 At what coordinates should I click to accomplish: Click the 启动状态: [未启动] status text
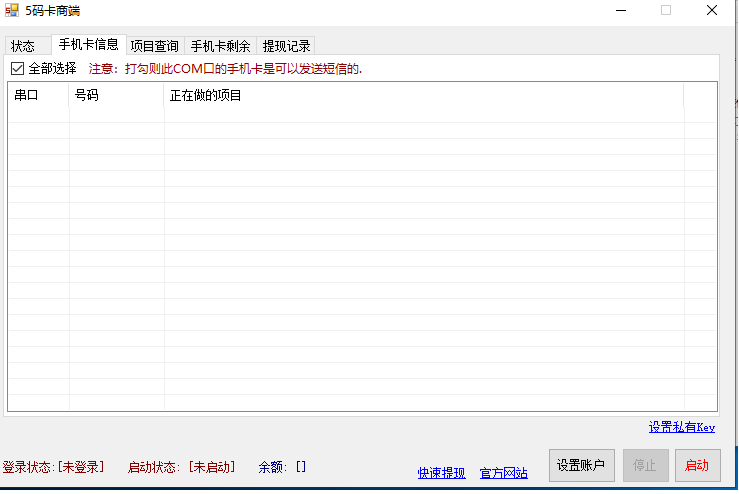click(181, 467)
